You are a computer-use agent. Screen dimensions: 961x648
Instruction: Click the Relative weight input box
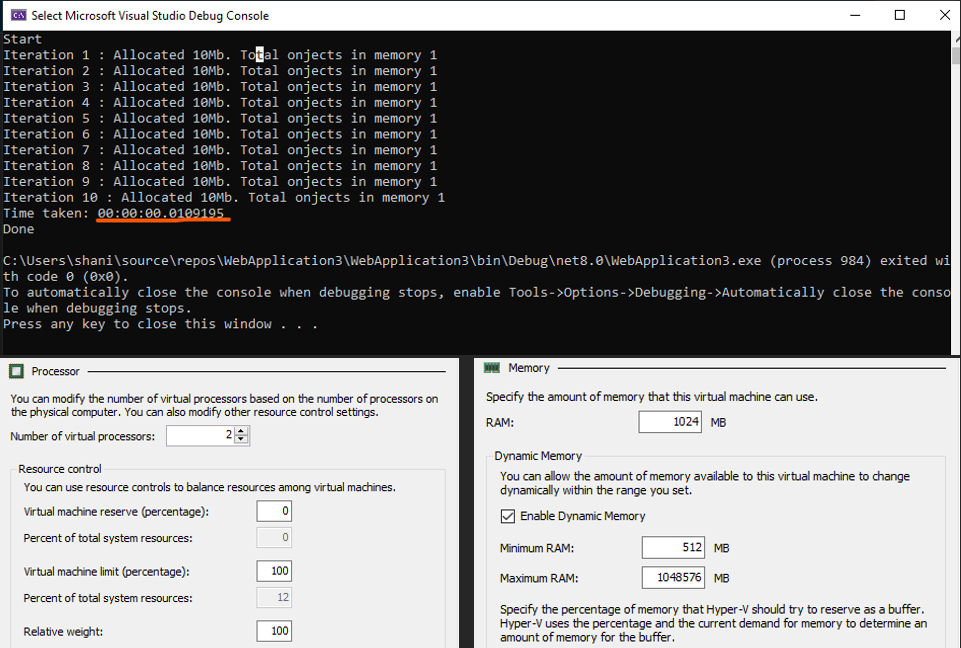tap(273, 631)
